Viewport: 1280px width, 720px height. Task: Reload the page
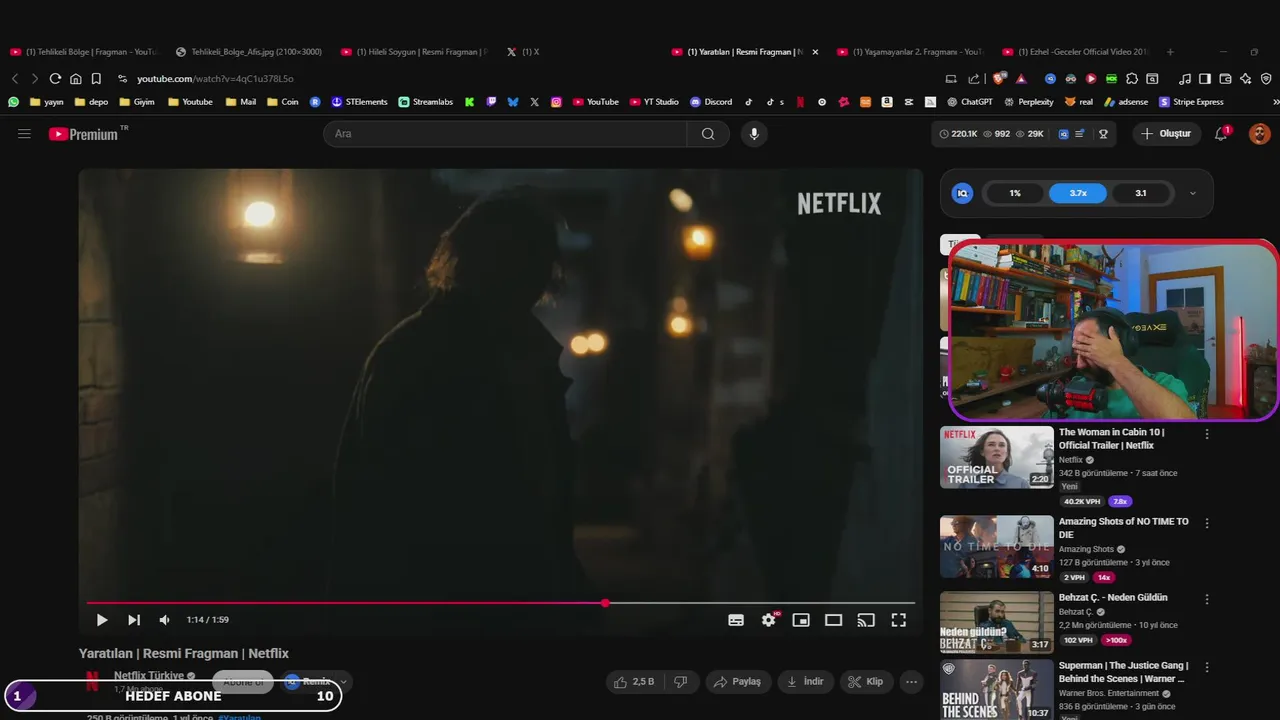pos(55,79)
